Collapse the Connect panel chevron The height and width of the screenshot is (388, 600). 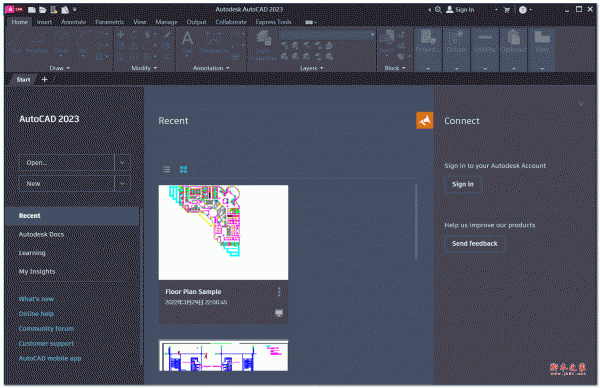pyautogui.click(x=581, y=104)
